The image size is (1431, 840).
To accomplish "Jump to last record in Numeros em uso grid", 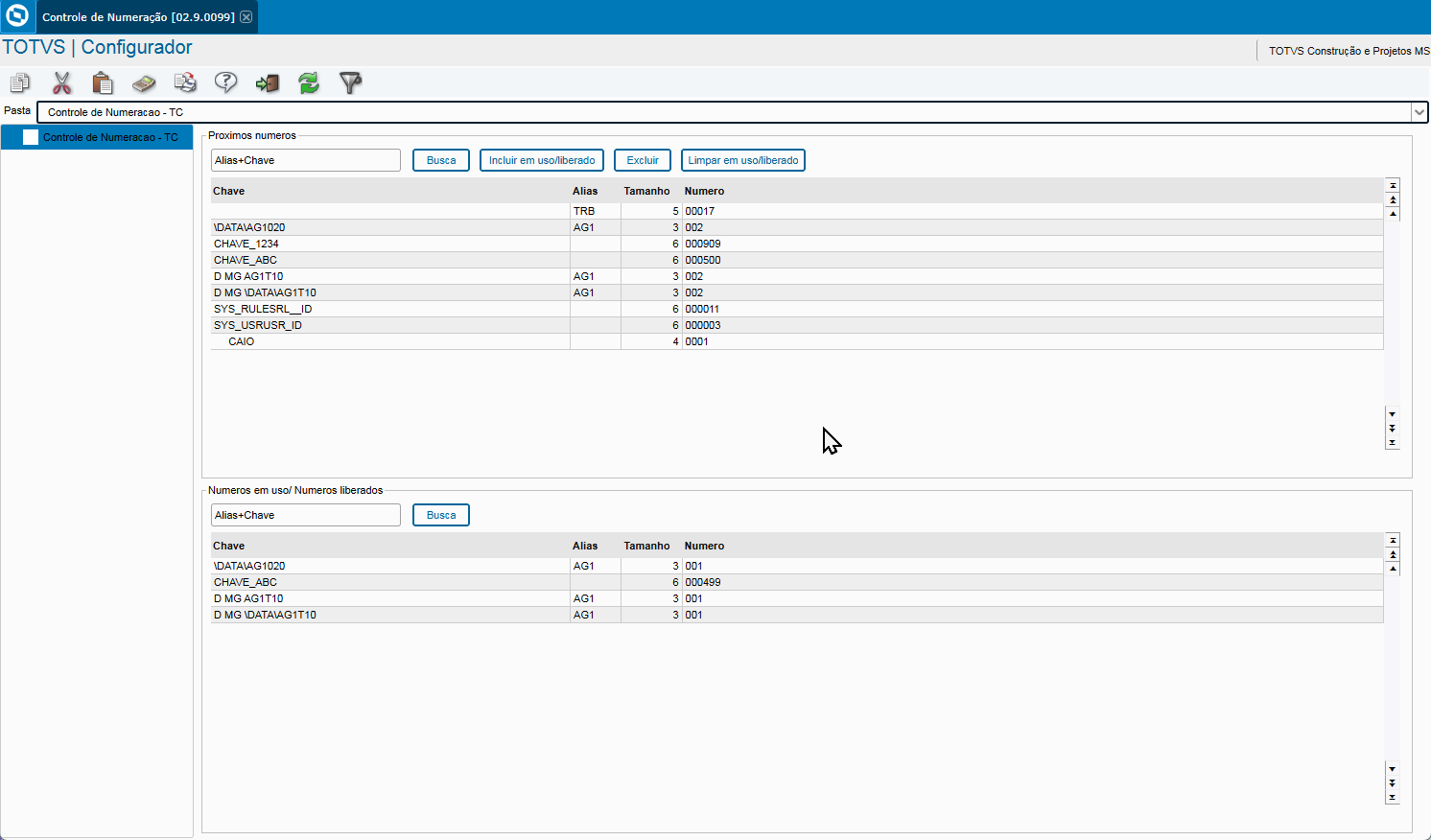I will click(1393, 798).
